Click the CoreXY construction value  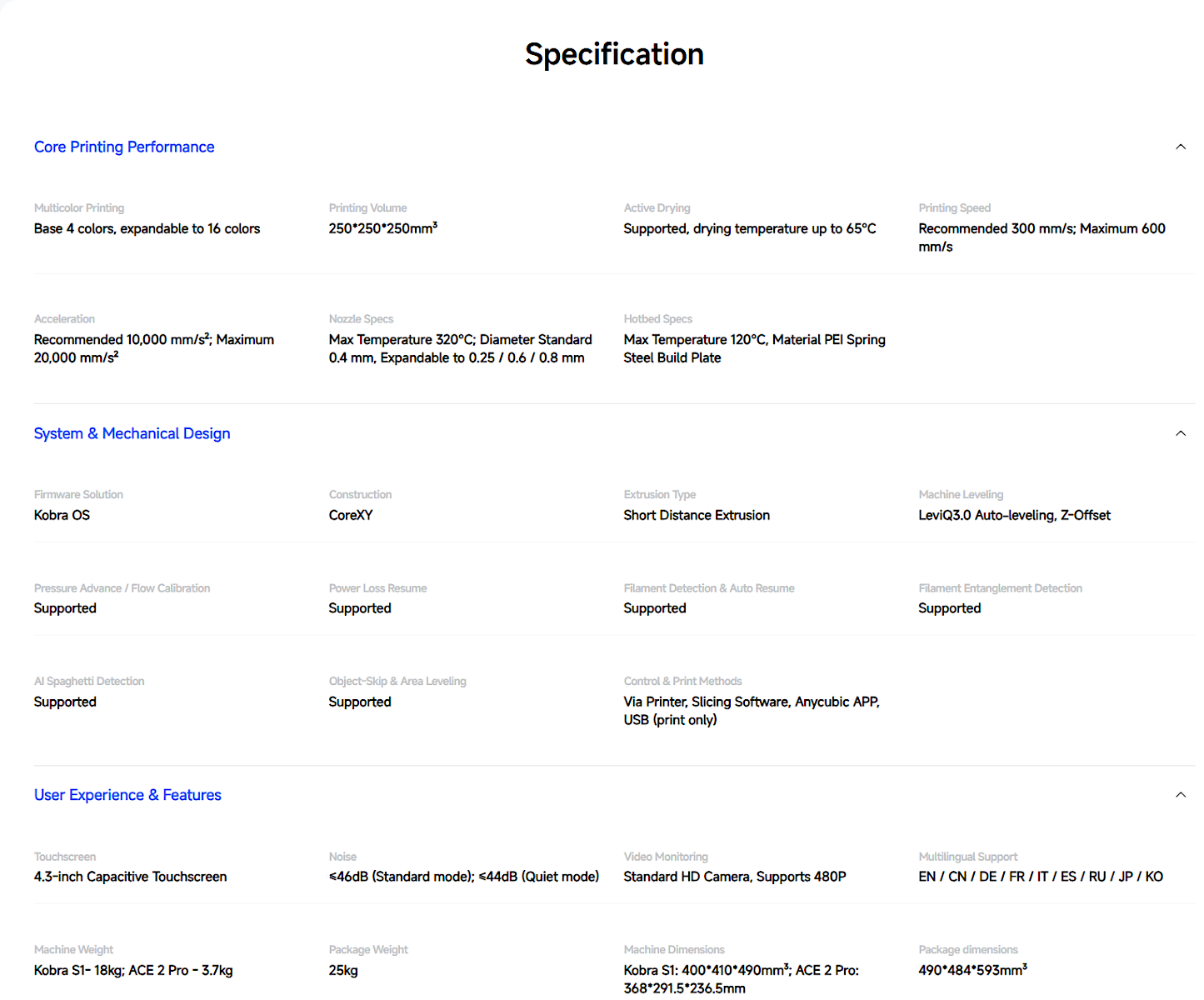[351, 515]
